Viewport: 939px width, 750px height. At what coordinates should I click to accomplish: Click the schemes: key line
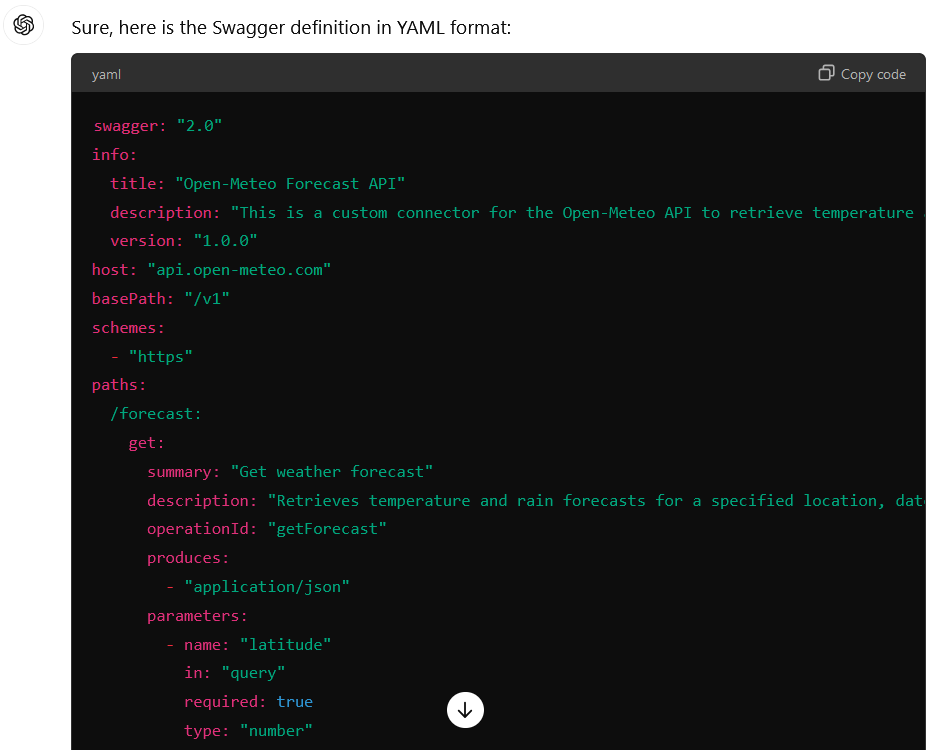tap(128, 328)
